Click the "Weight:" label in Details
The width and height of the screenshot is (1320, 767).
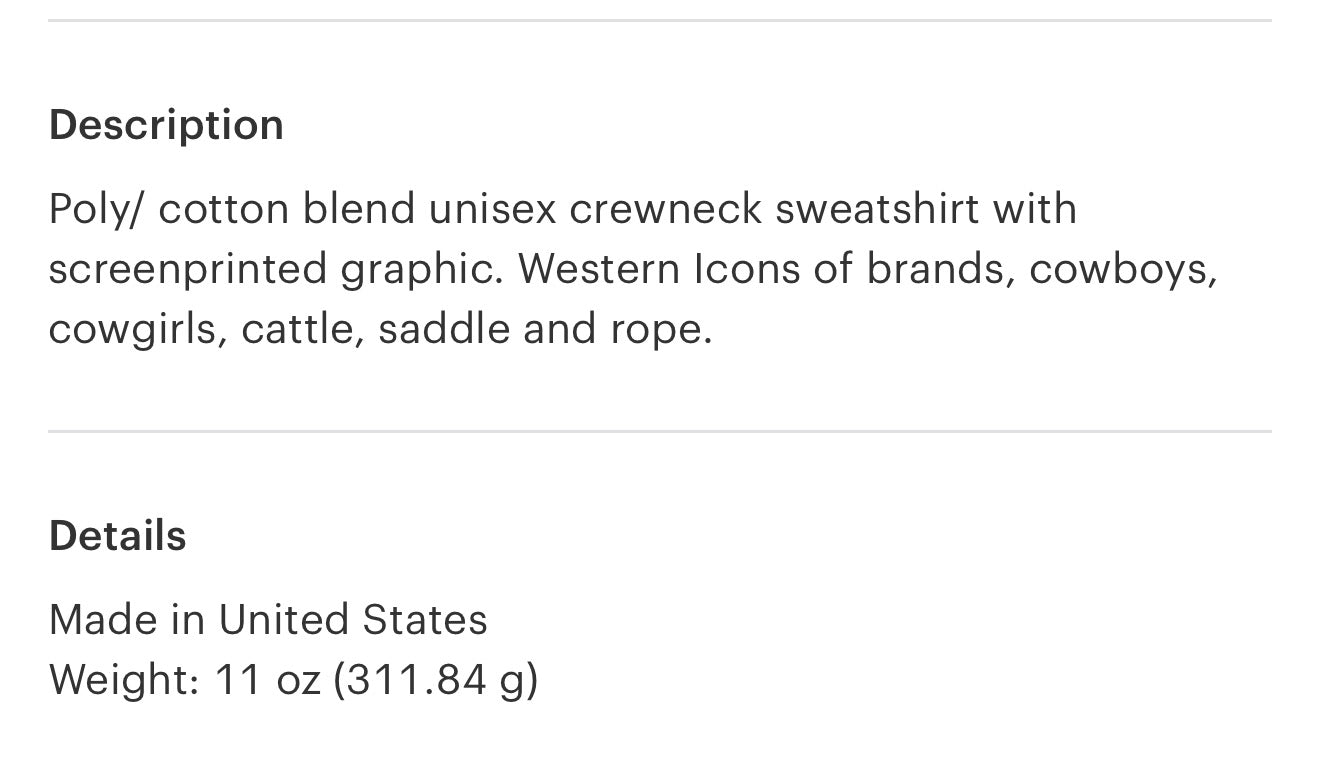[x=124, y=680]
